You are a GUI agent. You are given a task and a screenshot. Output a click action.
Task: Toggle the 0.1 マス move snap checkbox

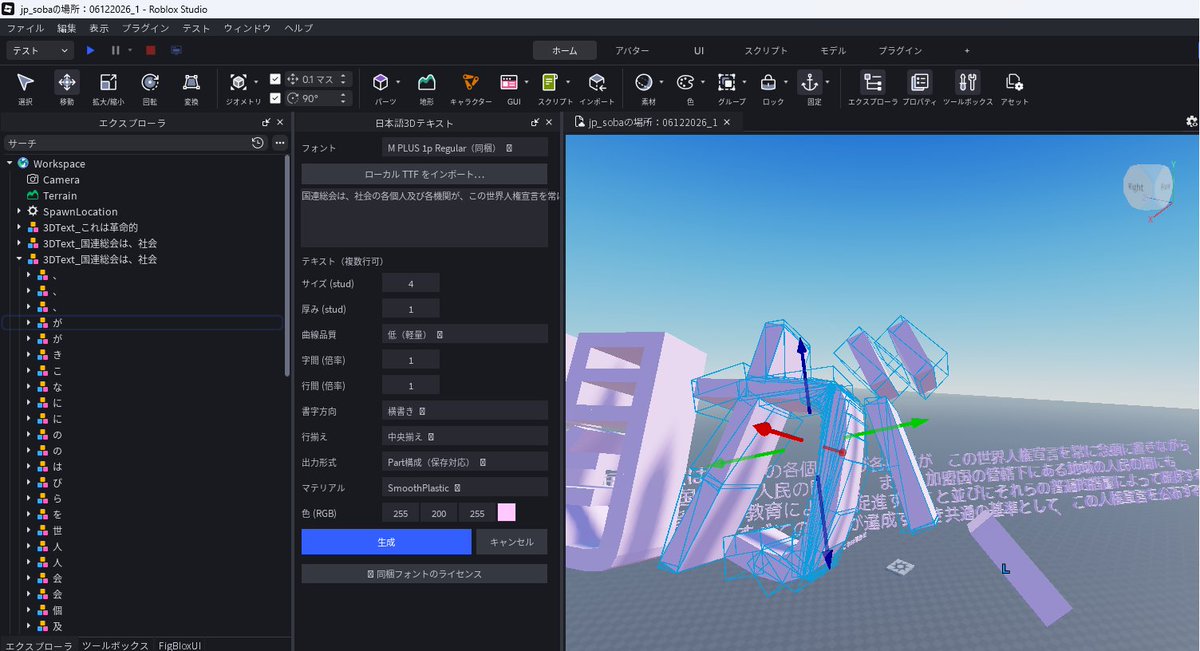pos(276,79)
